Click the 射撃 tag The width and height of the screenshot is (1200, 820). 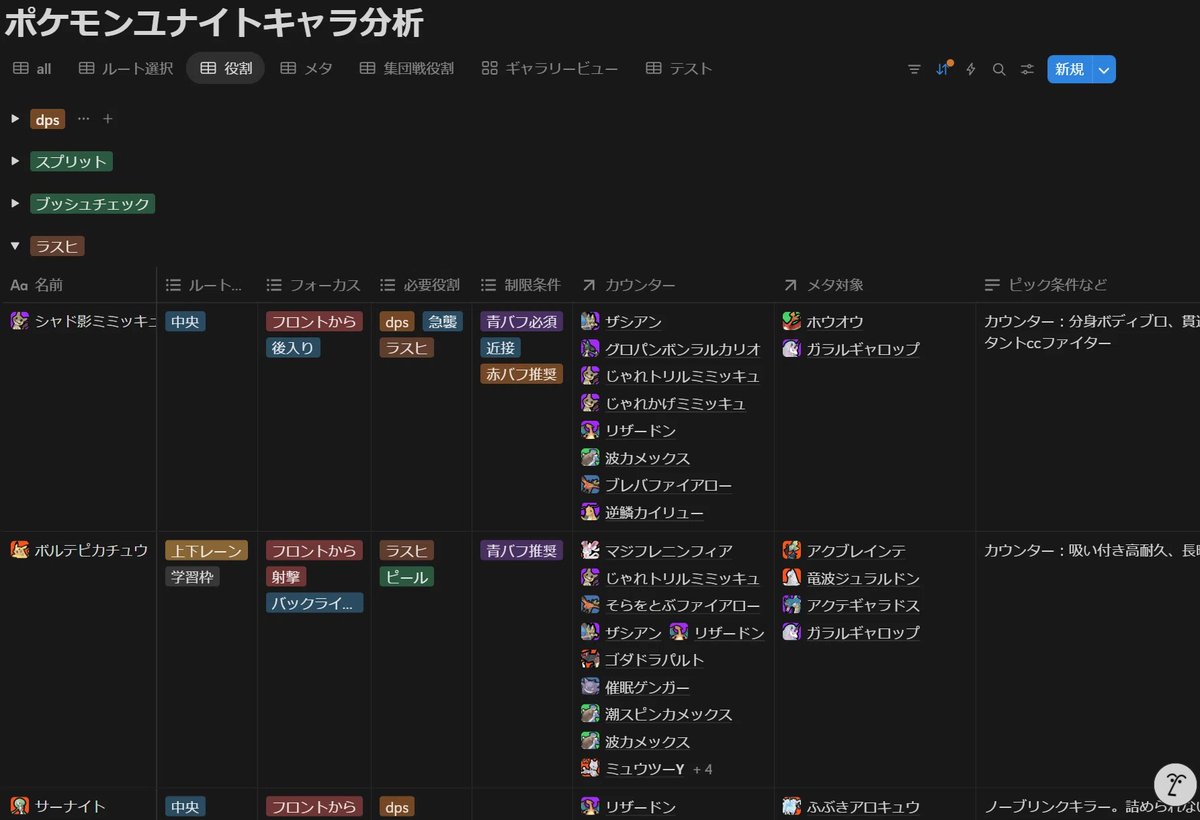(x=287, y=577)
